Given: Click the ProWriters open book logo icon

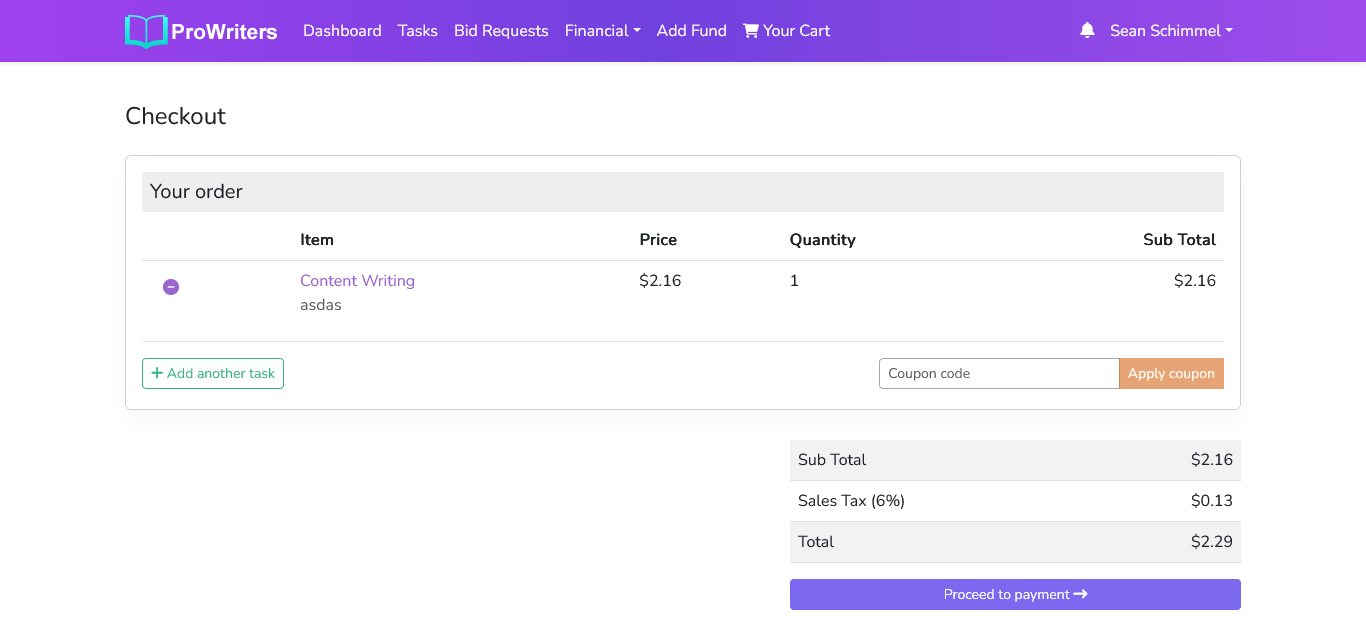Looking at the screenshot, I should [146, 31].
